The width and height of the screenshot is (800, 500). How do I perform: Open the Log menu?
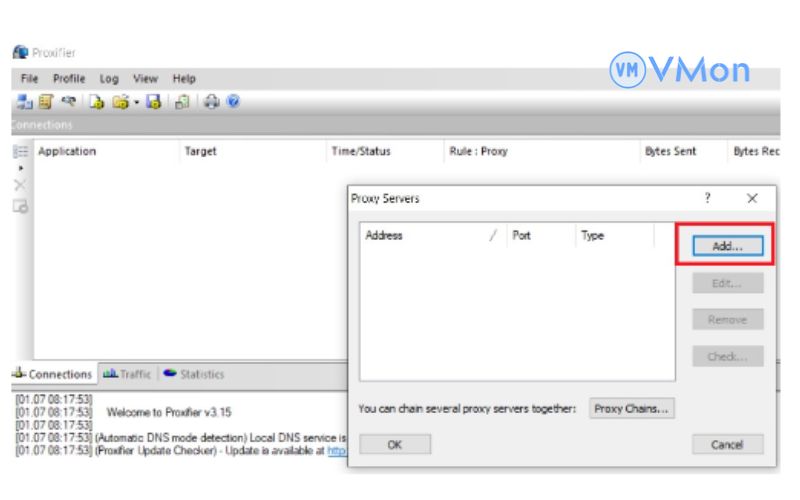109,78
